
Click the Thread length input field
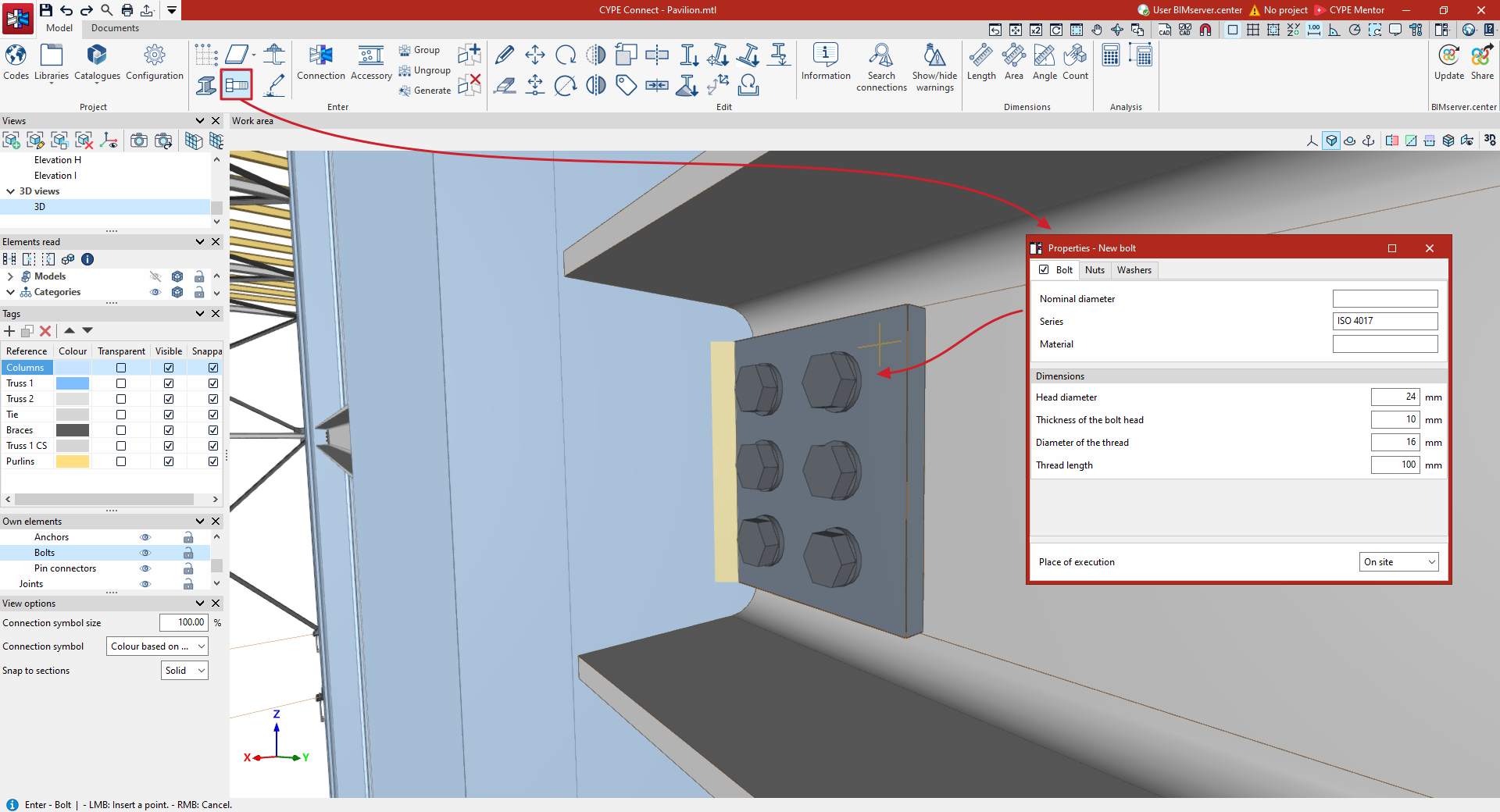1395,465
